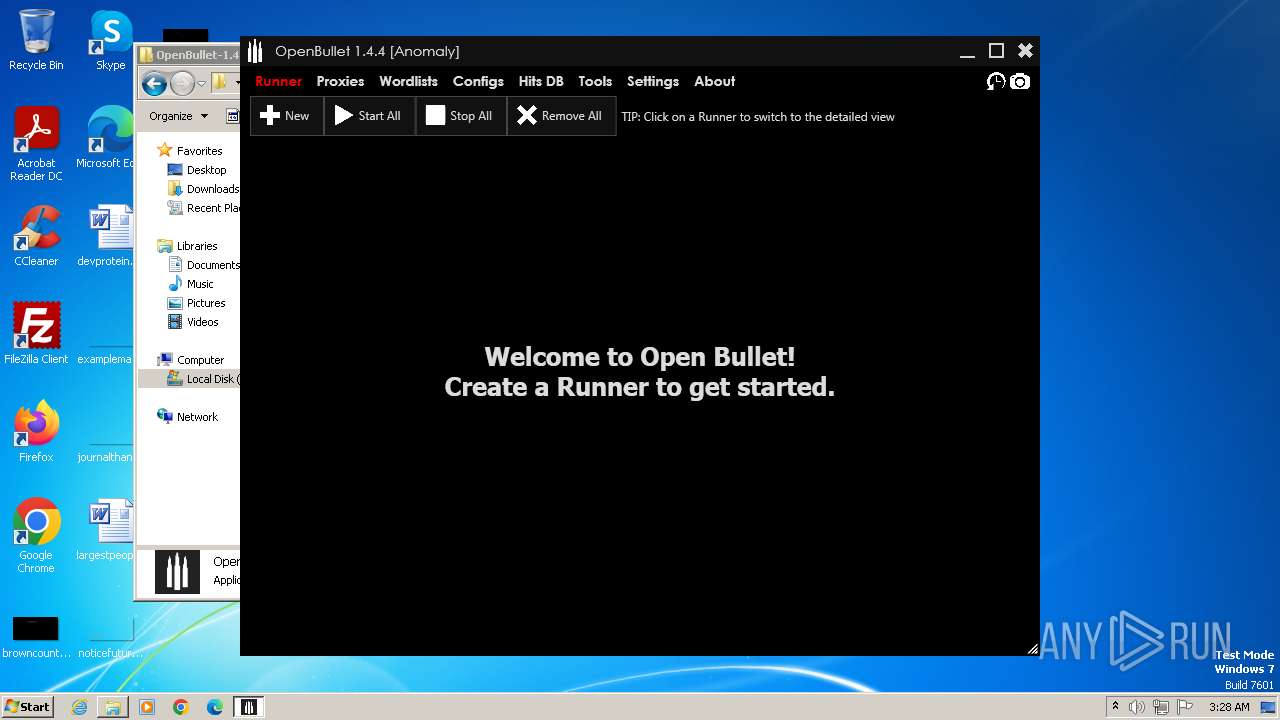
Task: Open Edge from the taskbar
Action: pyautogui.click(x=215, y=707)
